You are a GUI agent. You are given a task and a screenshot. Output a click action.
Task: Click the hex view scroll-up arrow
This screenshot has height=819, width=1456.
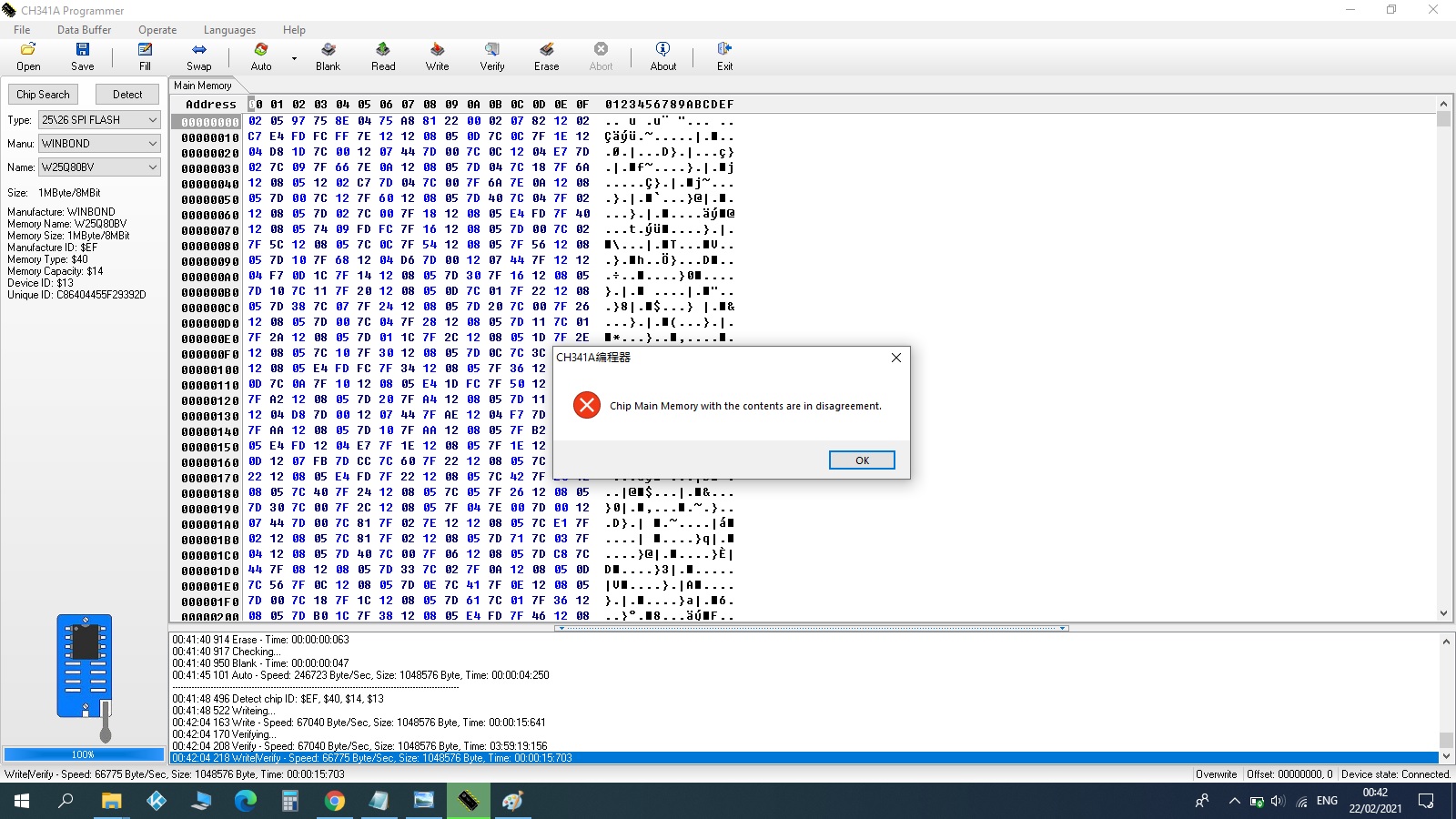[1444, 104]
